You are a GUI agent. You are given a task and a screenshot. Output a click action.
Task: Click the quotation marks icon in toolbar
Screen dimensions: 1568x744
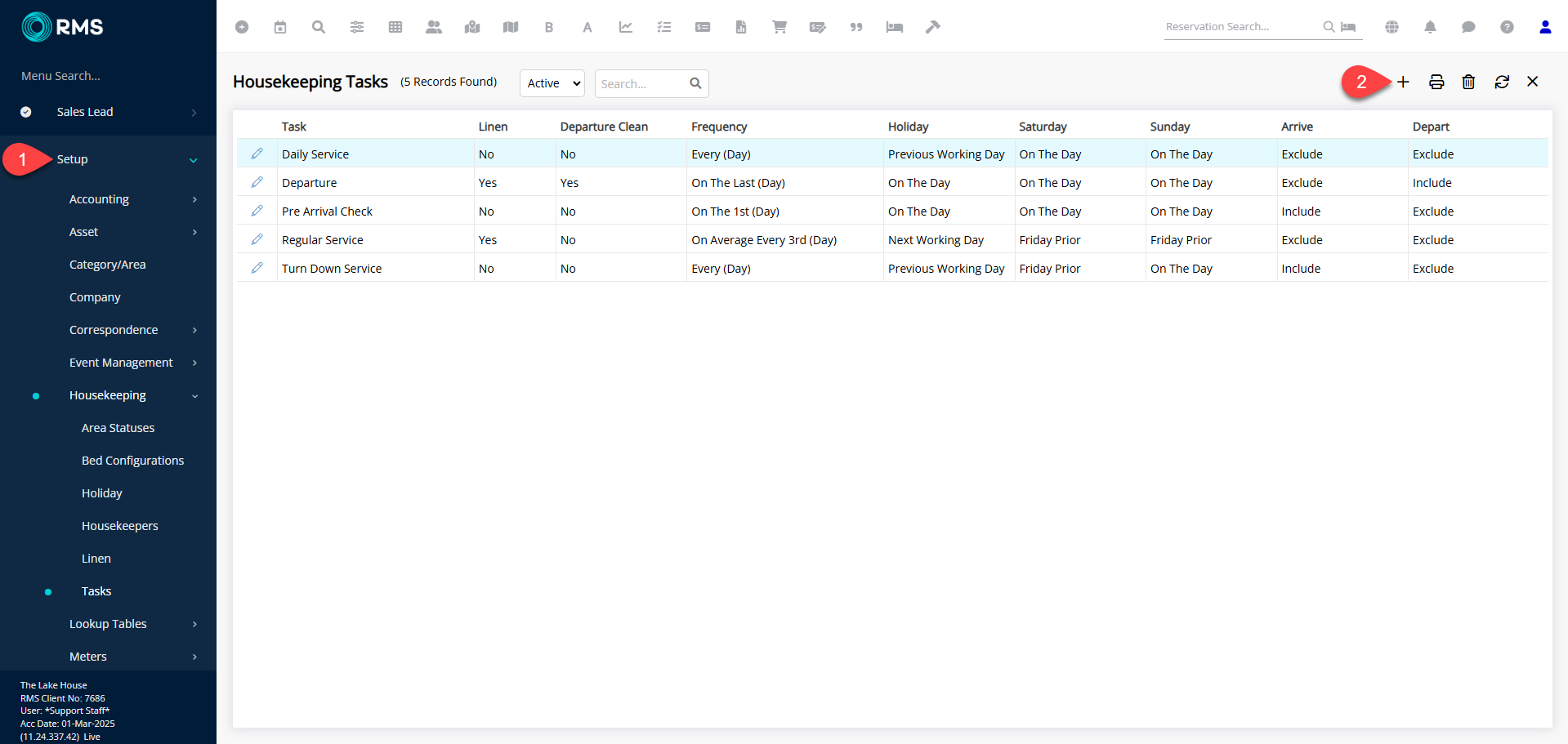(856, 27)
